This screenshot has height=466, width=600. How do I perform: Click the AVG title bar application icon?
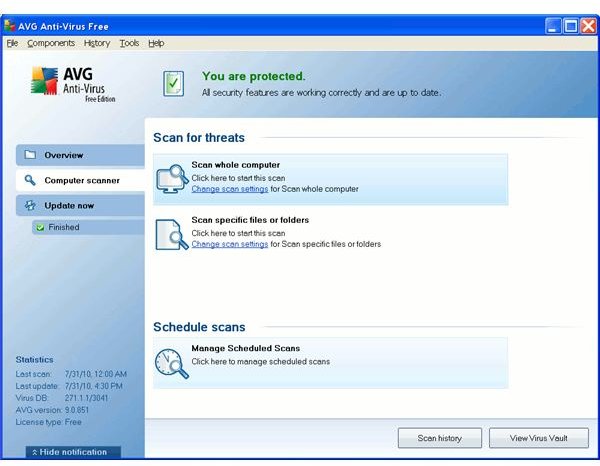point(9,26)
